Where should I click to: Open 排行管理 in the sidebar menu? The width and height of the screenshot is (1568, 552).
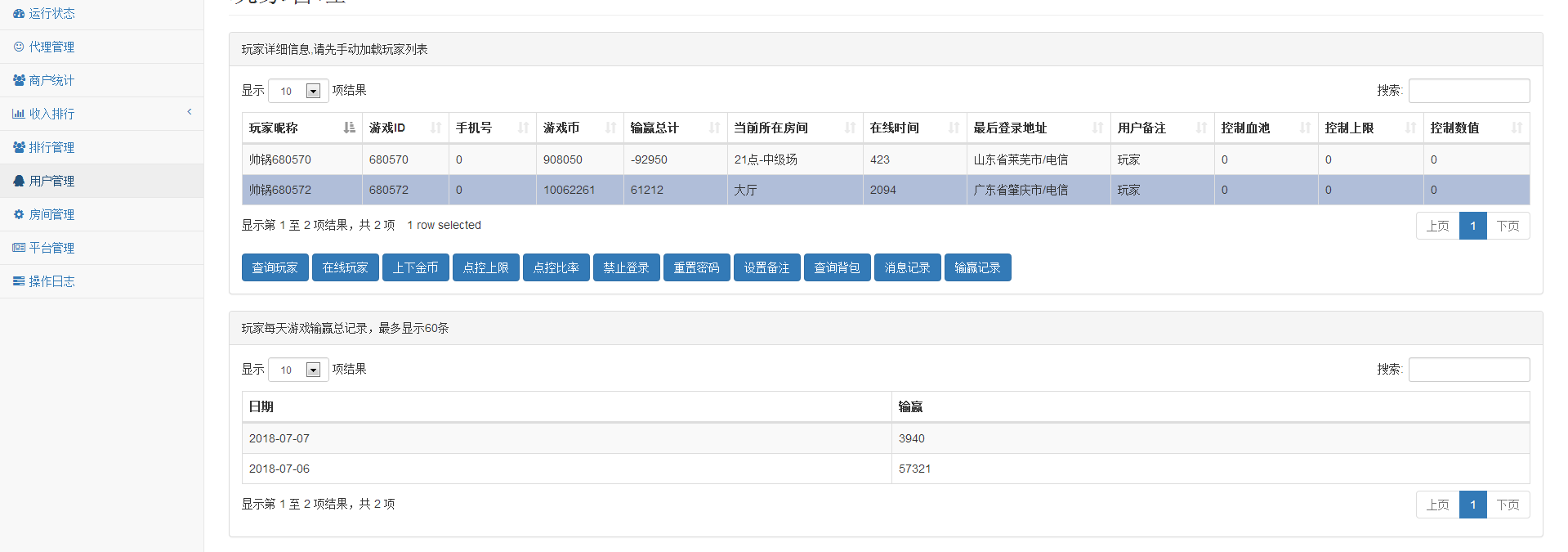[51, 148]
